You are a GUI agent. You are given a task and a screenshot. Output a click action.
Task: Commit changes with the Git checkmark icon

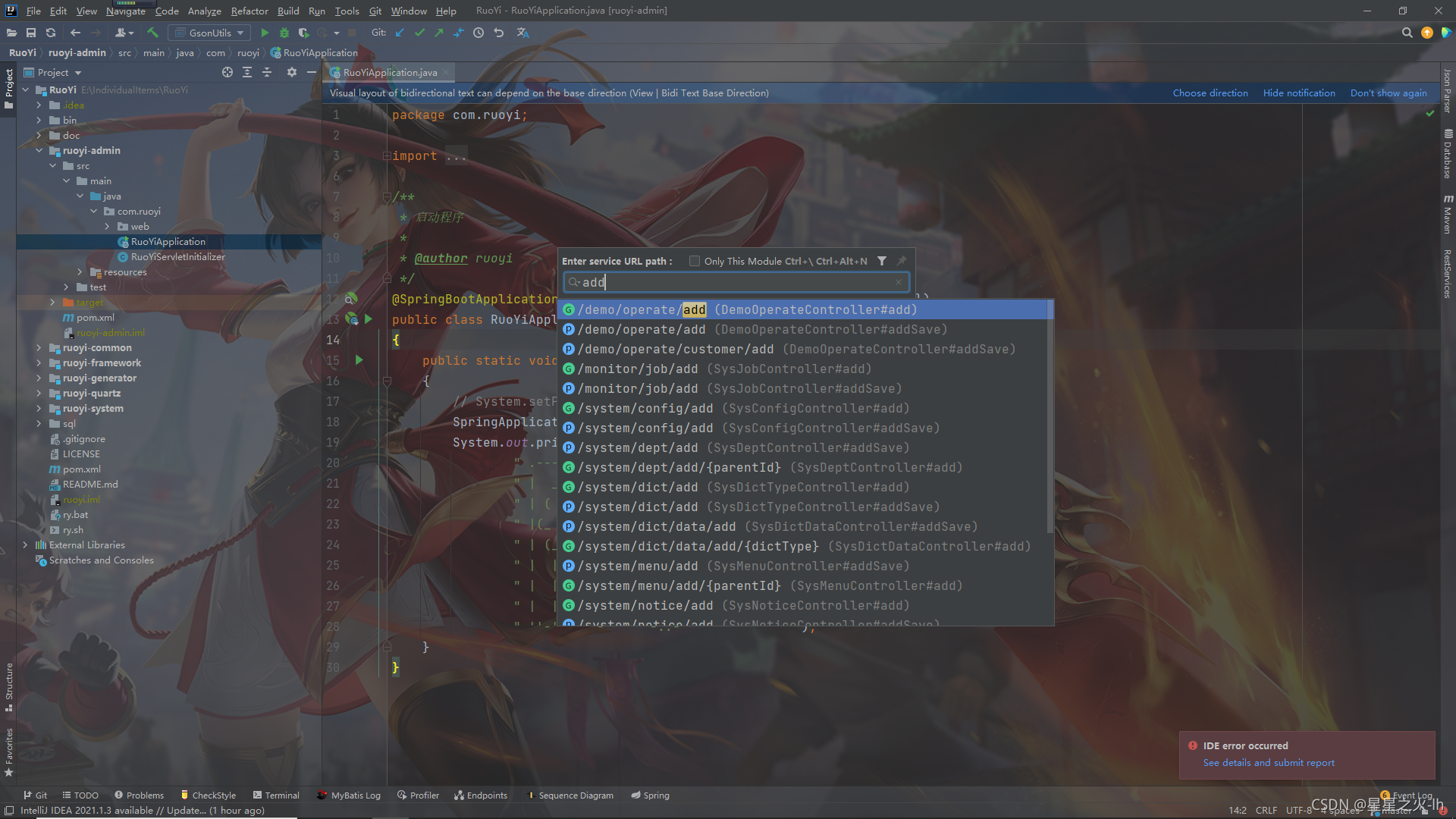[x=419, y=33]
